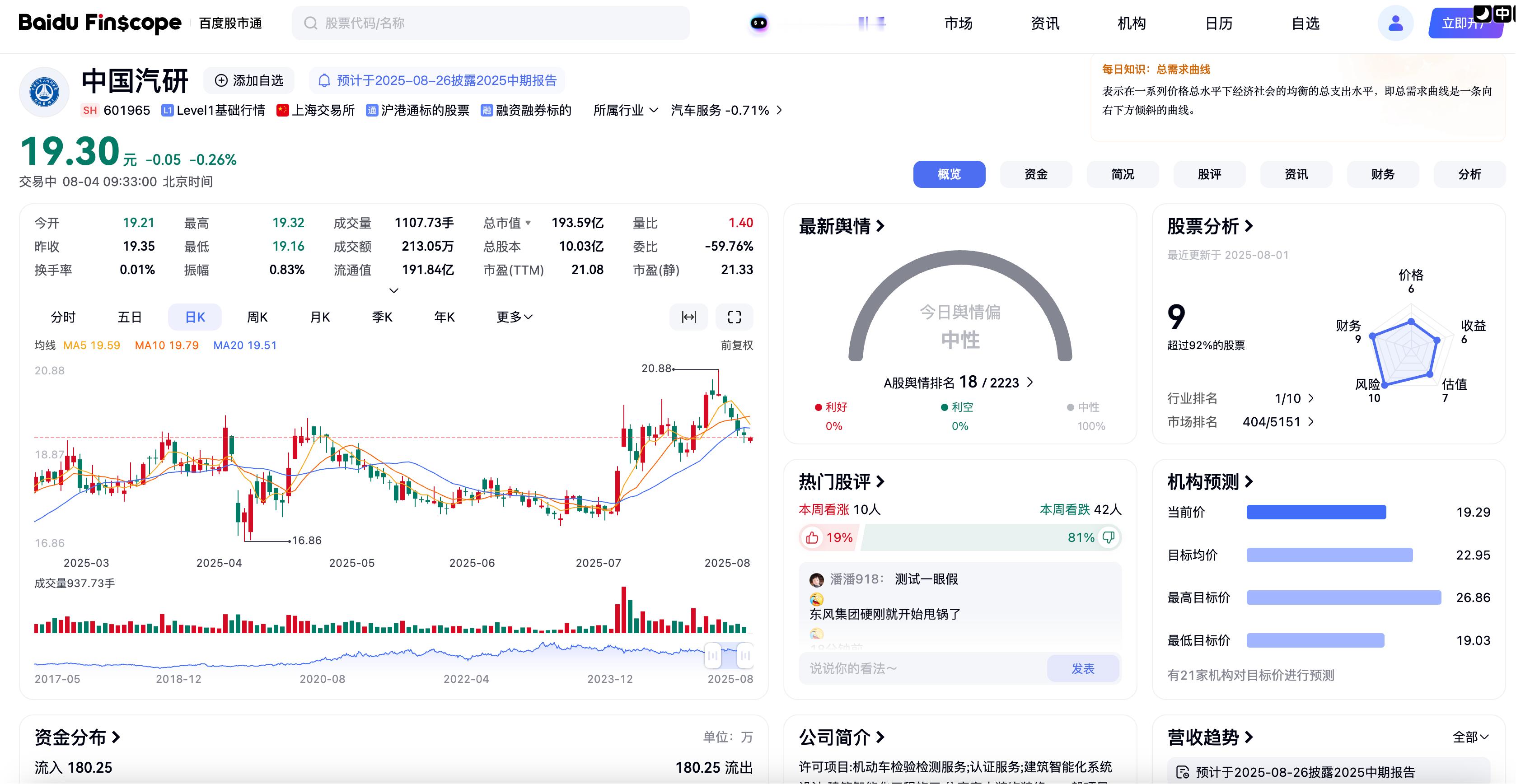Viewport: 1516px width, 784px height.
Task: Click the chart width-fit icon
Action: [688, 317]
